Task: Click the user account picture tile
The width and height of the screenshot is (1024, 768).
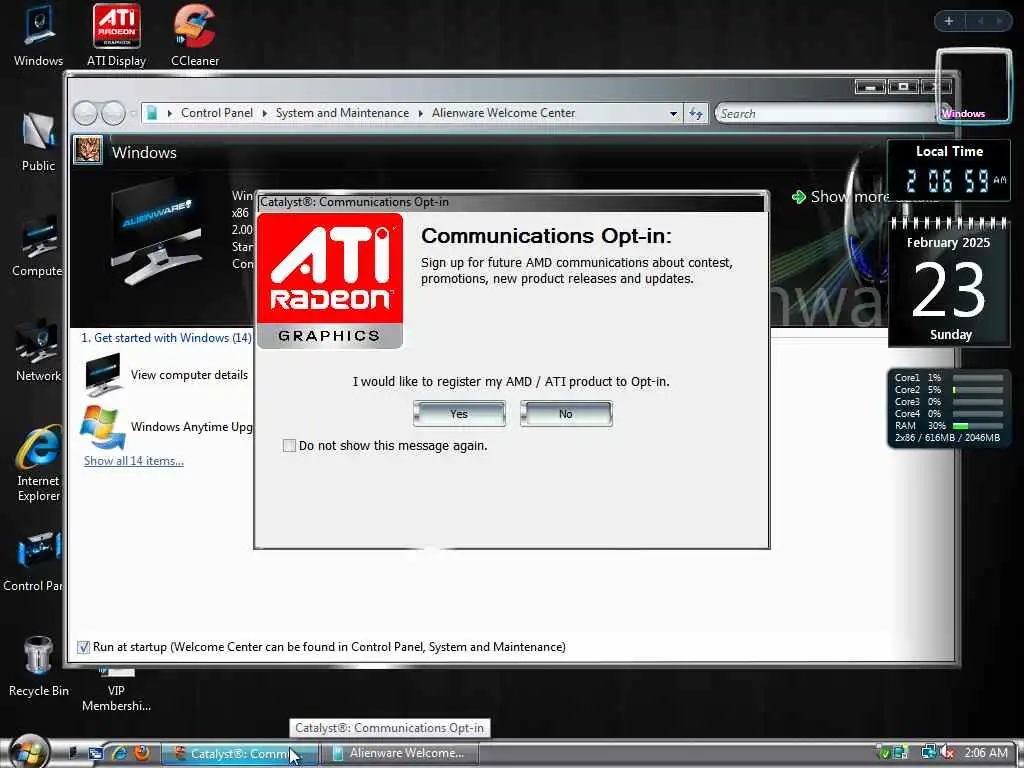Action: pos(88,150)
